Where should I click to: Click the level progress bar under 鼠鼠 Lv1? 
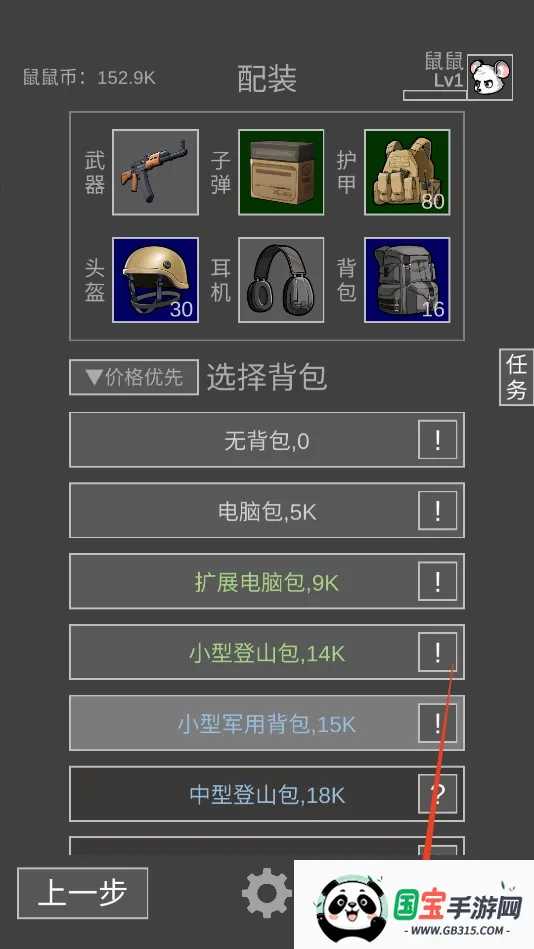pos(435,95)
